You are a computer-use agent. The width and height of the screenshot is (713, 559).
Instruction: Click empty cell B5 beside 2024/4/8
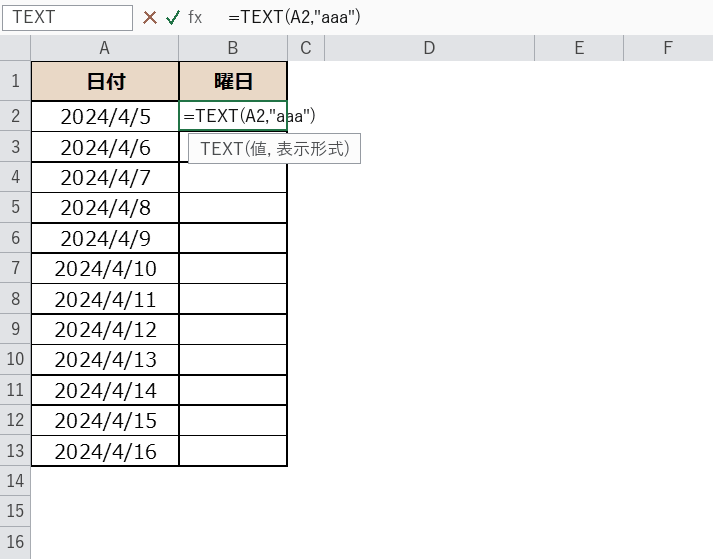tap(233, 208)
